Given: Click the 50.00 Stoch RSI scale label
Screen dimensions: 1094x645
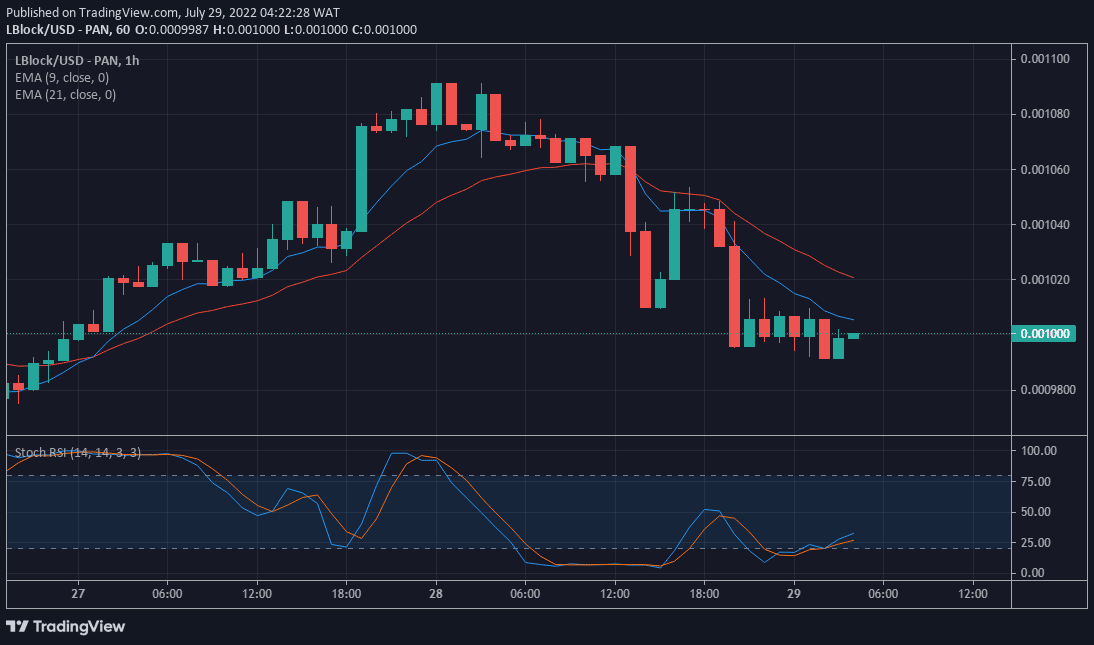Looking at the screenshot, I should pos(1035,512).
